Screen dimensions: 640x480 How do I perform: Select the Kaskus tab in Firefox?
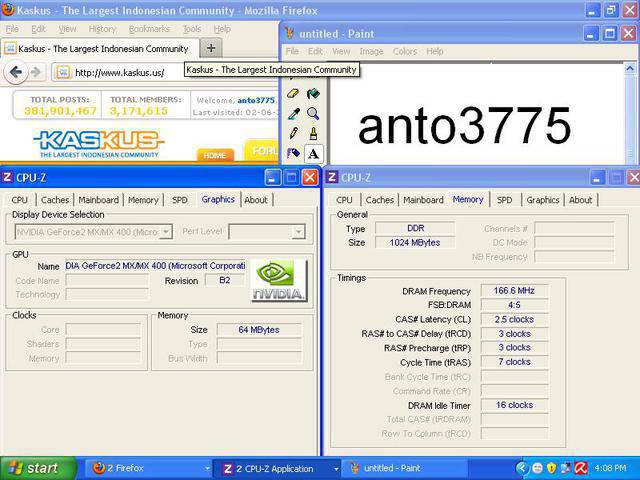pyautogui.click(x=100, y=49)
